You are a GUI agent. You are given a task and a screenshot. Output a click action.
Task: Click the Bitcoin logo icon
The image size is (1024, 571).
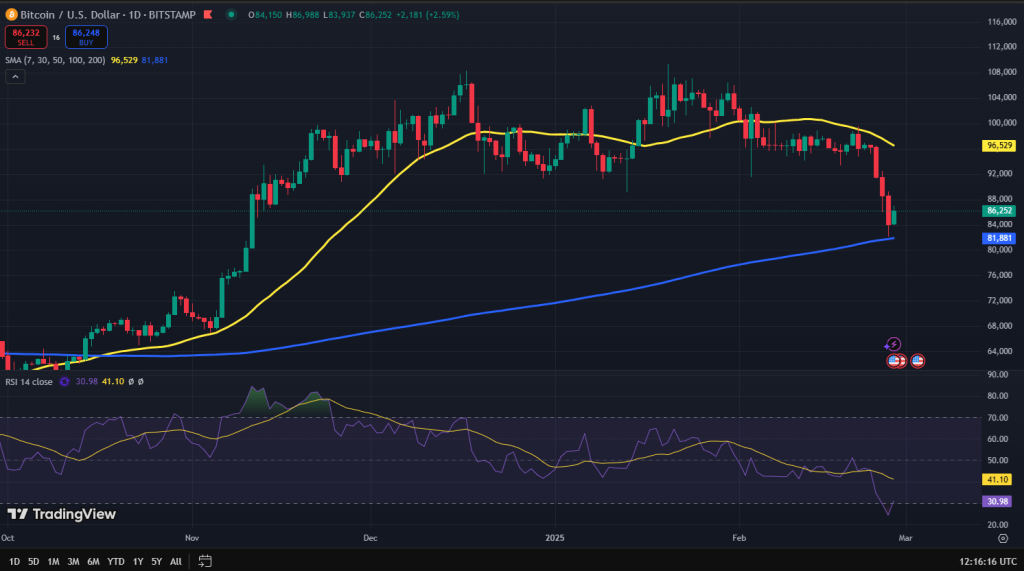pos(11,14)
